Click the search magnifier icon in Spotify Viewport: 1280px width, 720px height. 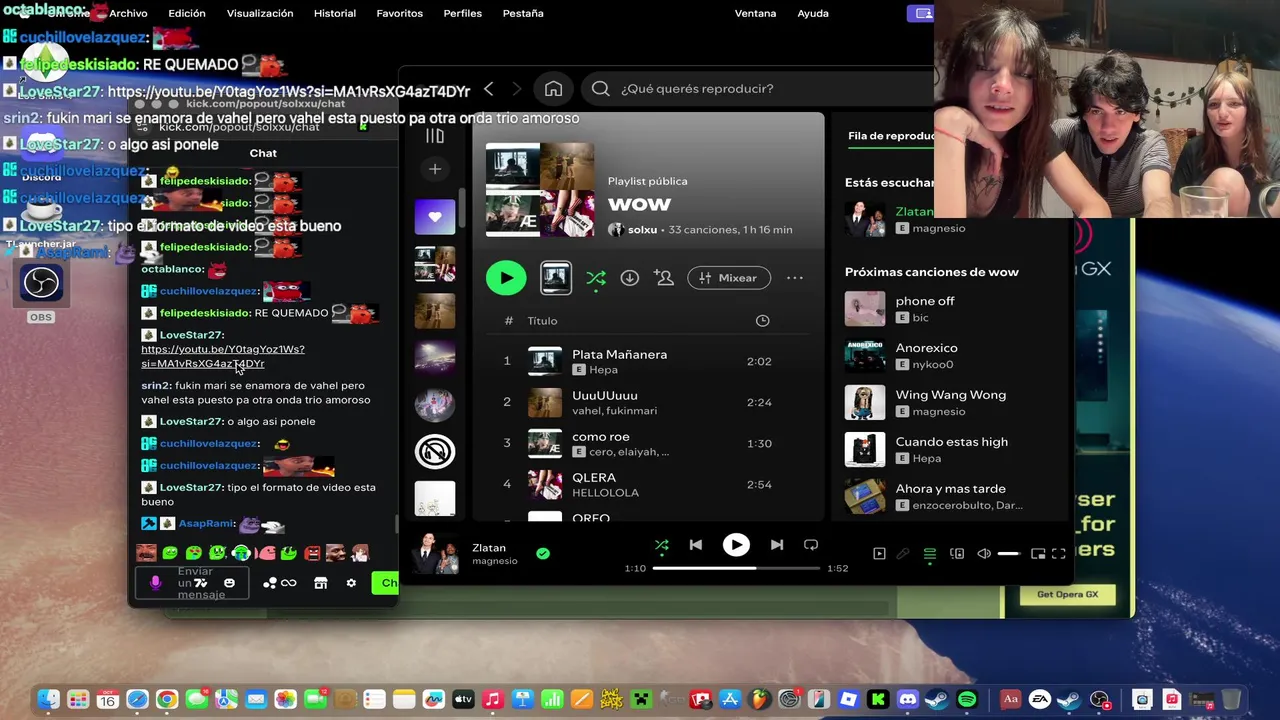(x=600, y=89)
